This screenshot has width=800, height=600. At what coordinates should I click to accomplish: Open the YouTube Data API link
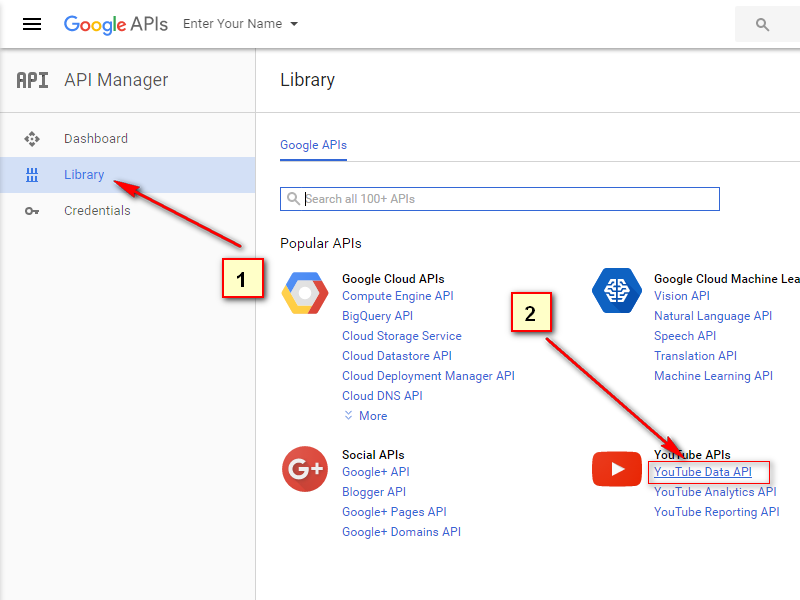pos(702,472)
